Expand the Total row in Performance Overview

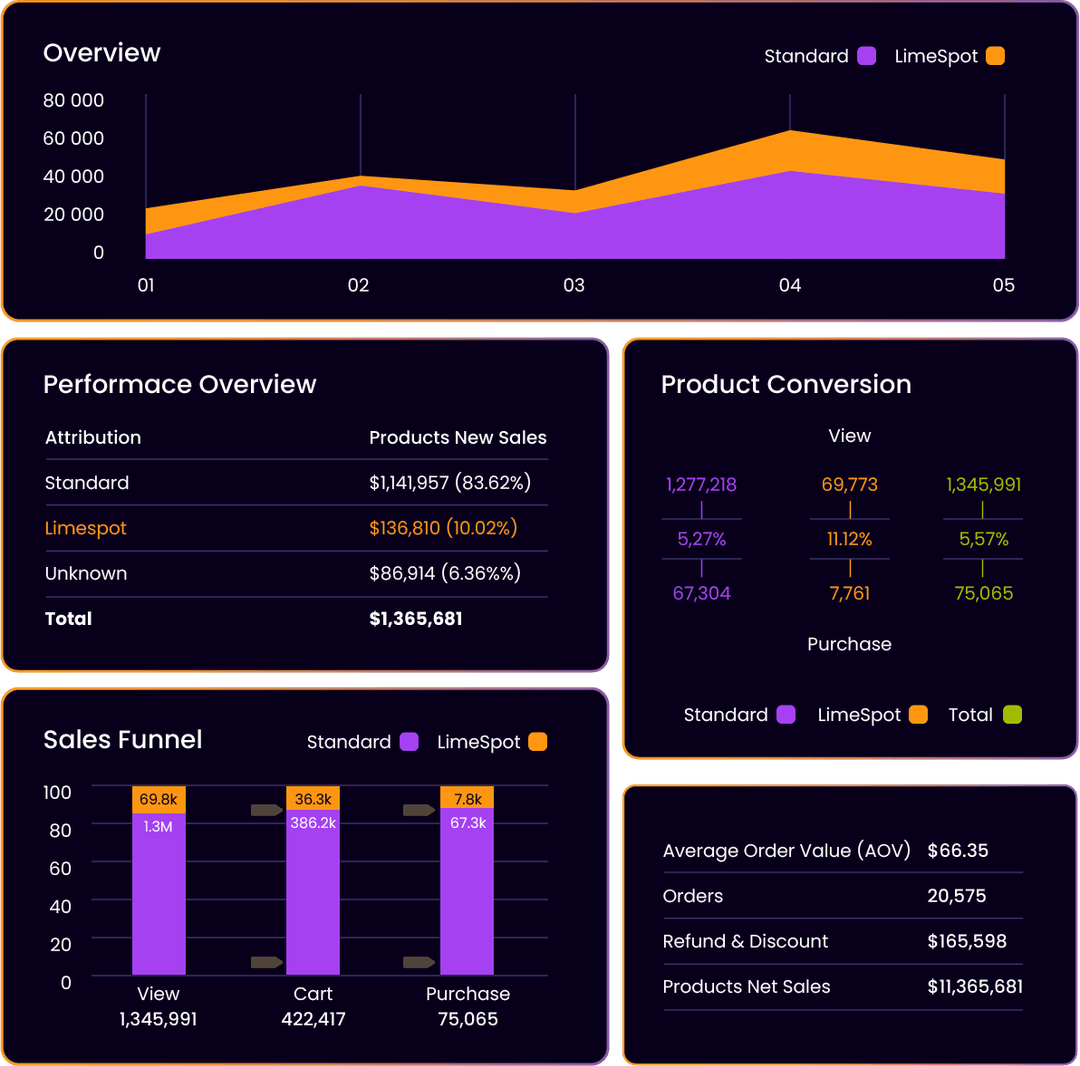pos(68,618)
